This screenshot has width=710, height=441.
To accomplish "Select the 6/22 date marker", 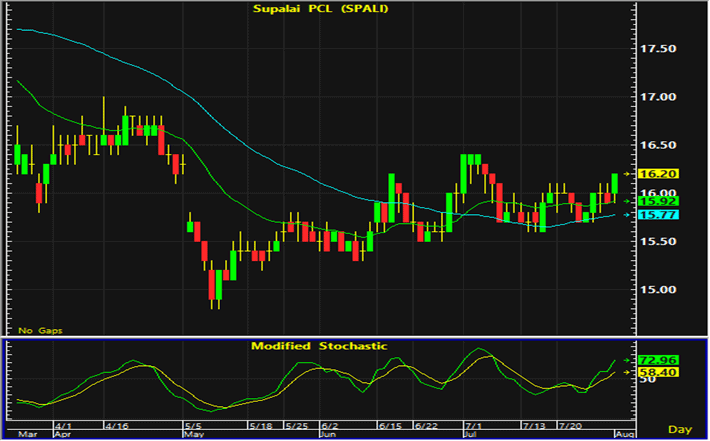I will 426,426.
